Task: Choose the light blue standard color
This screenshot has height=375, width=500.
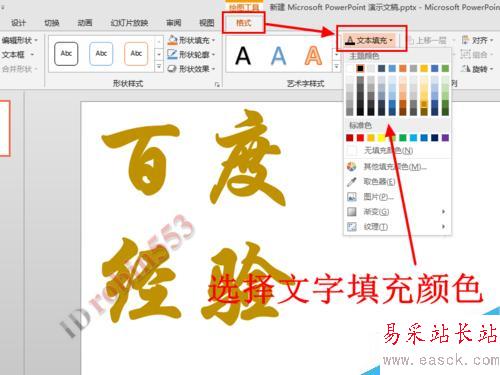Action: pyautogui.click(x=413, y=138)
